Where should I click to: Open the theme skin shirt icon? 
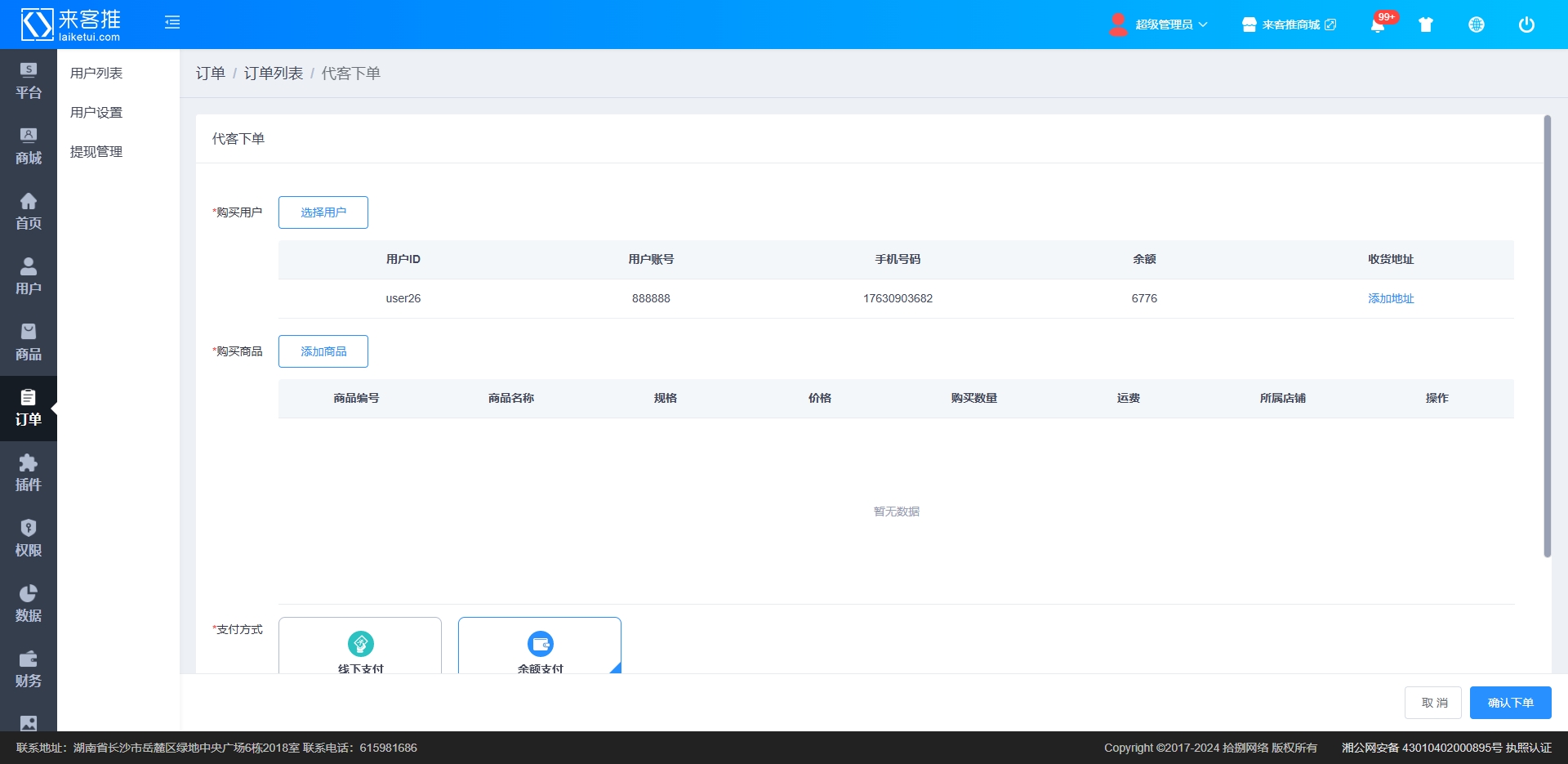tap(1426, 25)
